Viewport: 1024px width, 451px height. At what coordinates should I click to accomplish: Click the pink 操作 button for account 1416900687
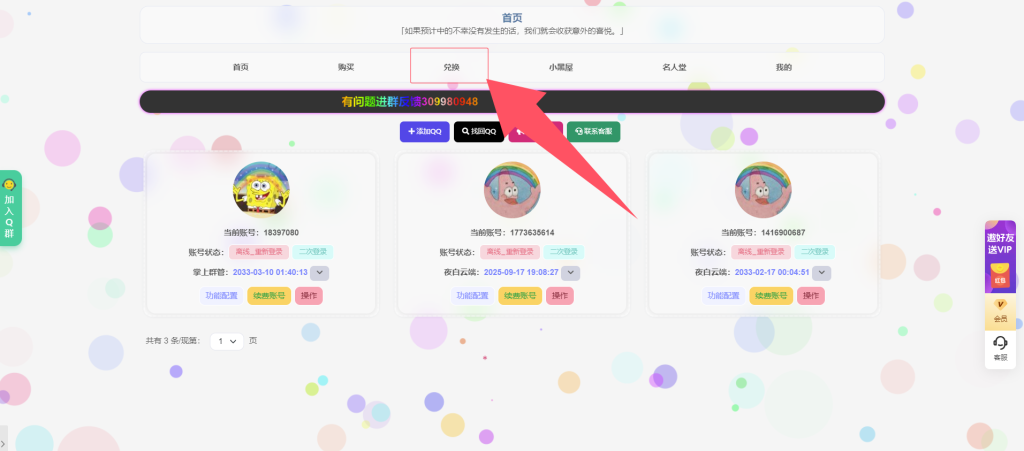click(810, 296)
